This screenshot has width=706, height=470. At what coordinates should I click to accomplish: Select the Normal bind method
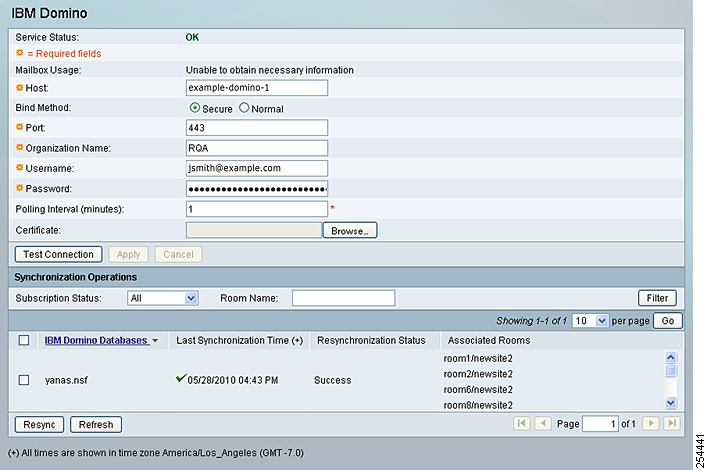[x=244, y=108]
